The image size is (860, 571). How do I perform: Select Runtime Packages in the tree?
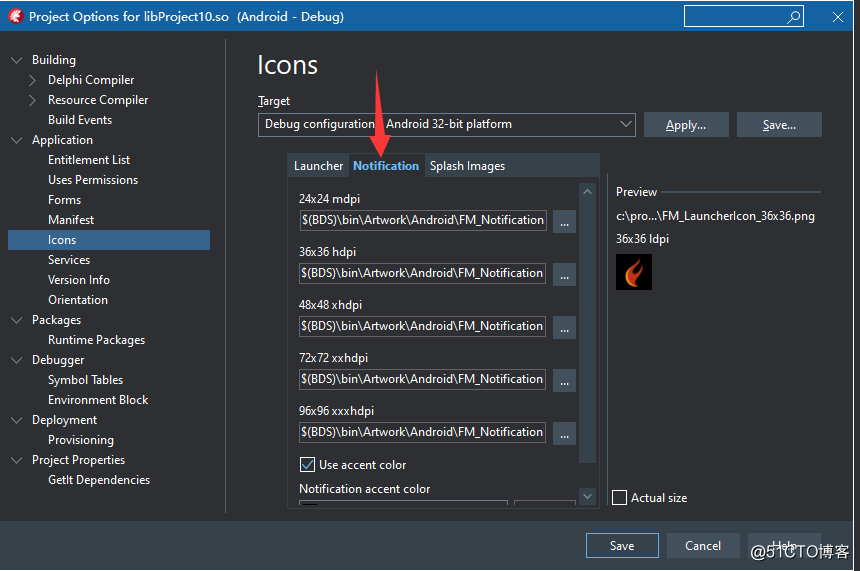click(97, 340)
